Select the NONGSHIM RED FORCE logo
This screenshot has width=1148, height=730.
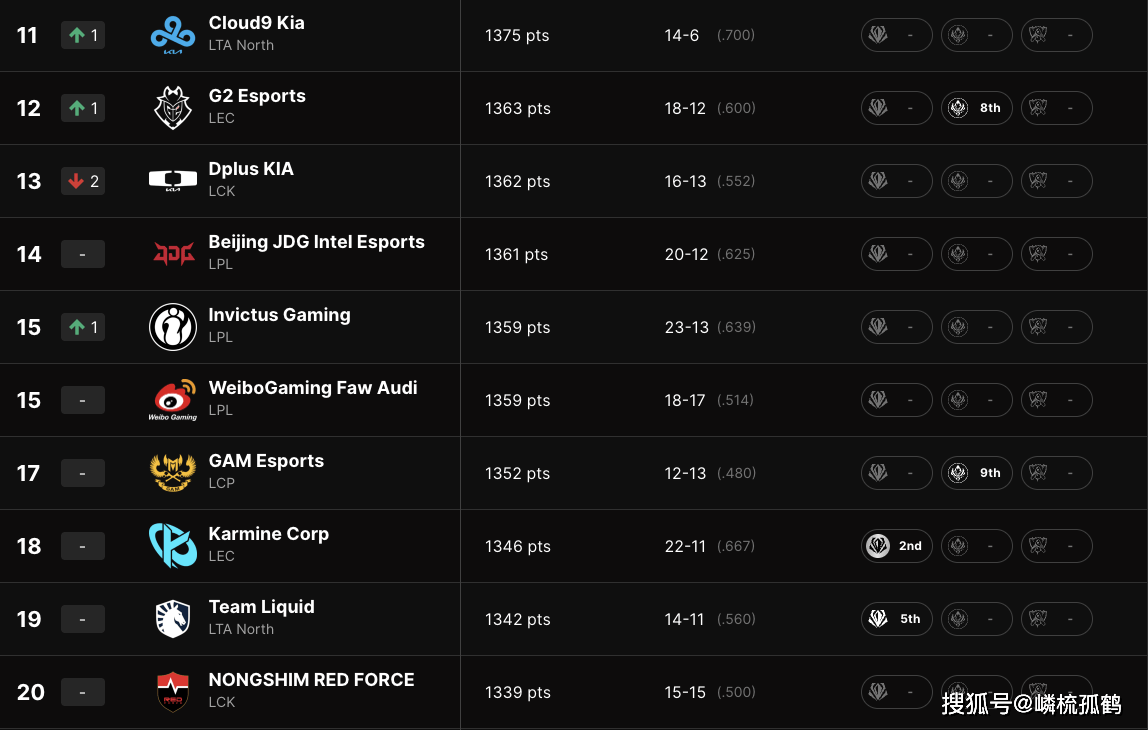tap(173, 692)
